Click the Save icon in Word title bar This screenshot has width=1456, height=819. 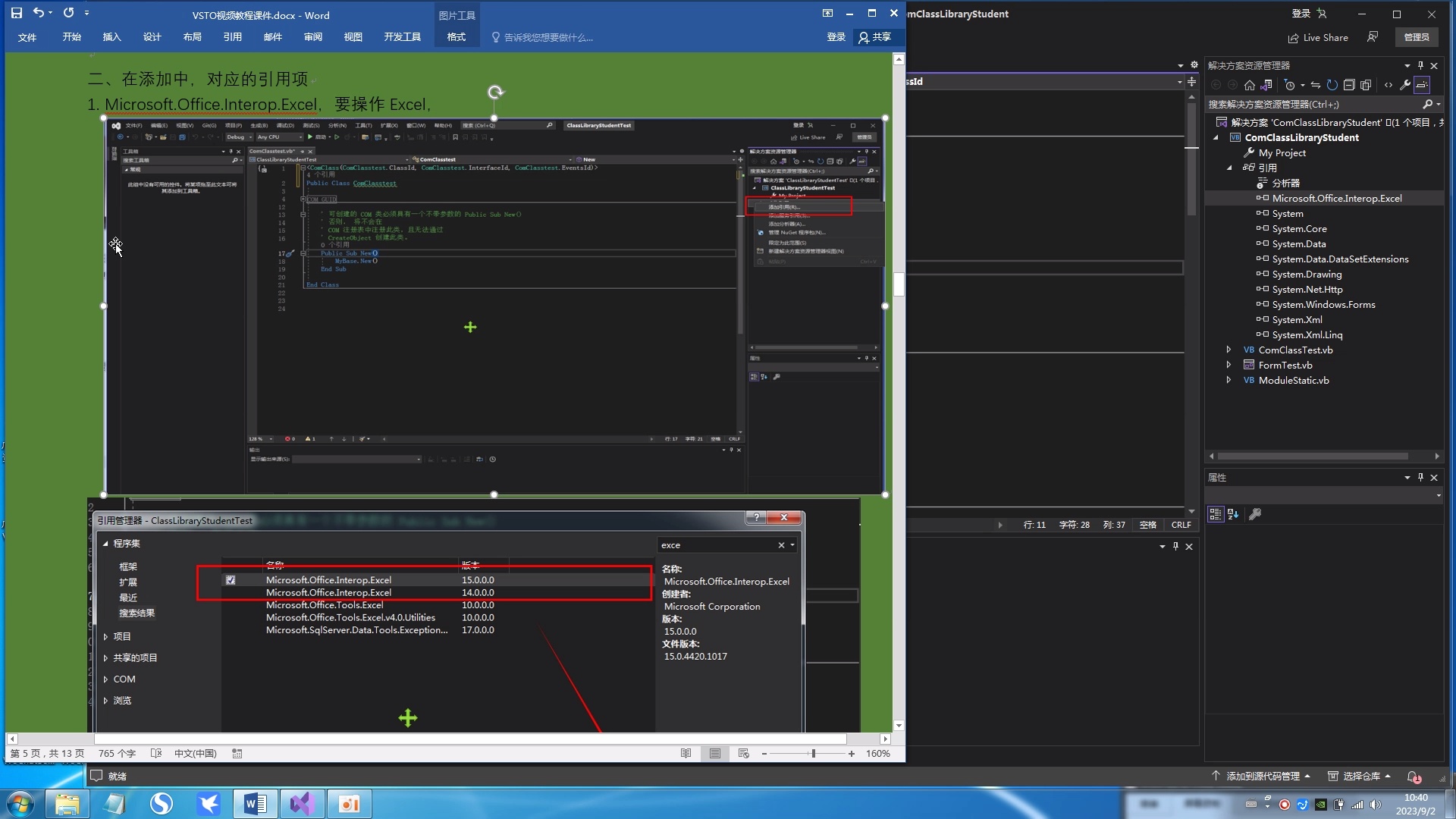(x=17, y=13)
